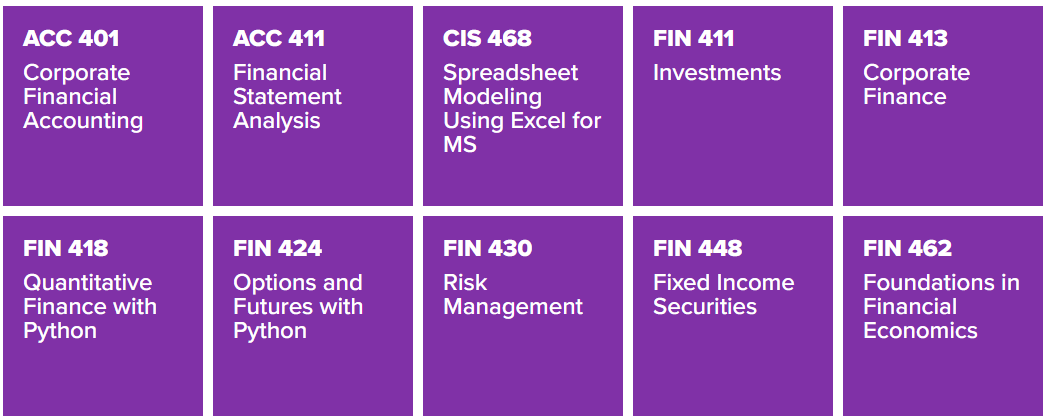The width and height of the screenshot is (1048, 418).
Task: Click the "FIN 462" course code heading
Action: 907,249
